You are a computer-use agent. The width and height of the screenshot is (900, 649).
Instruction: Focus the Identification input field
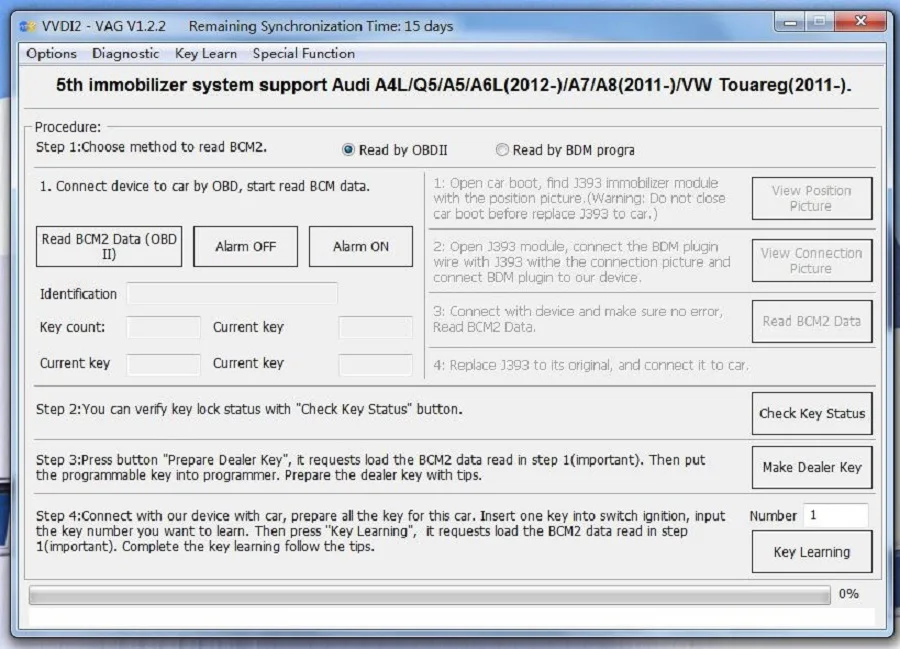tap(232, 294)
